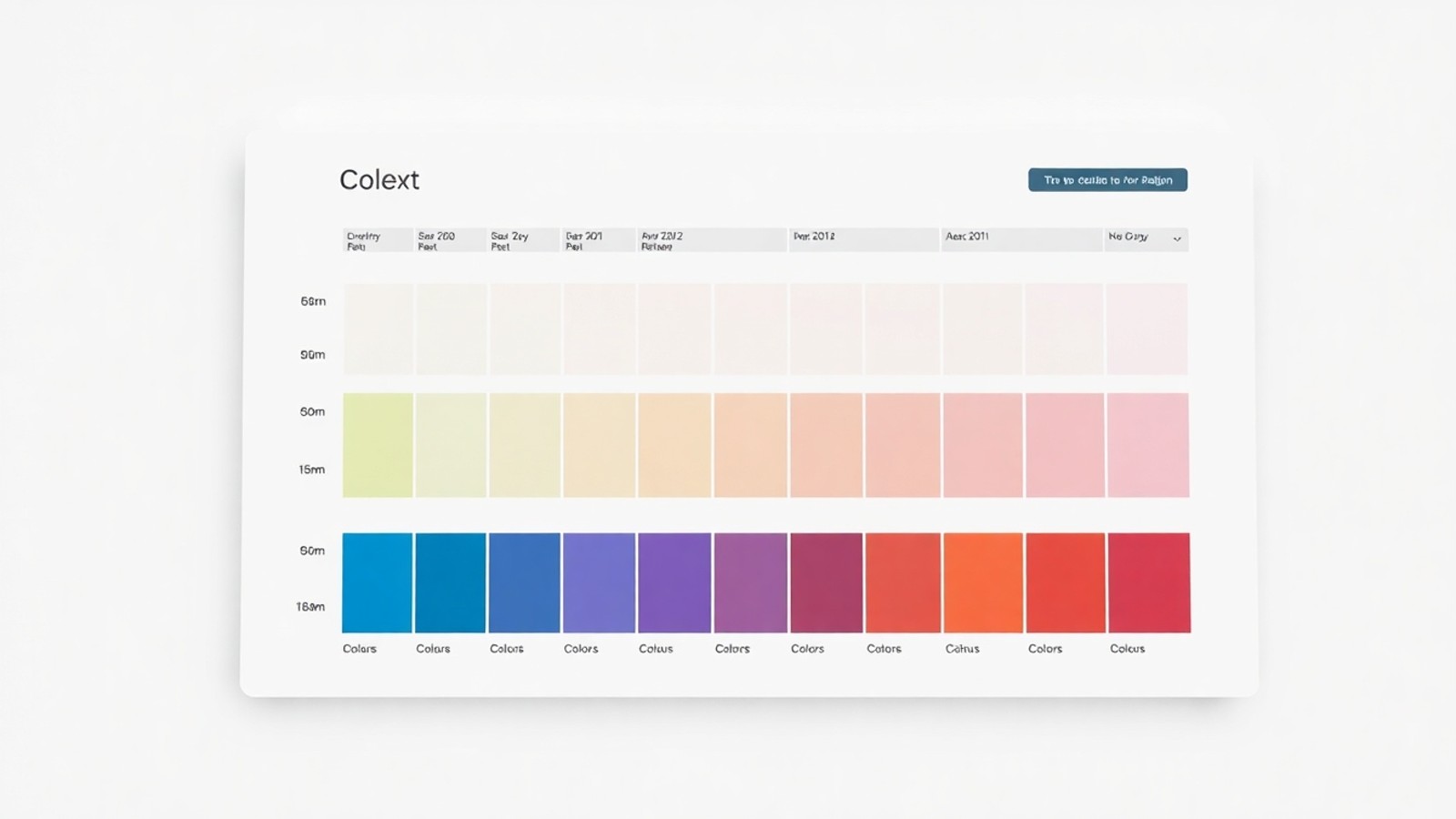This screenshot has width=1456, height=819.
Task: Click the 'Colors' label under the crimson swatch
Action: pyautogui.click(x=1127, y=649)
